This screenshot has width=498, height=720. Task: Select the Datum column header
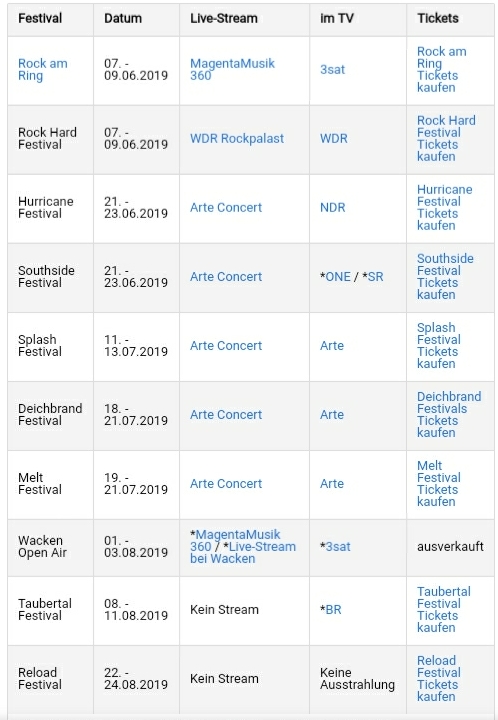pos(123,18)
